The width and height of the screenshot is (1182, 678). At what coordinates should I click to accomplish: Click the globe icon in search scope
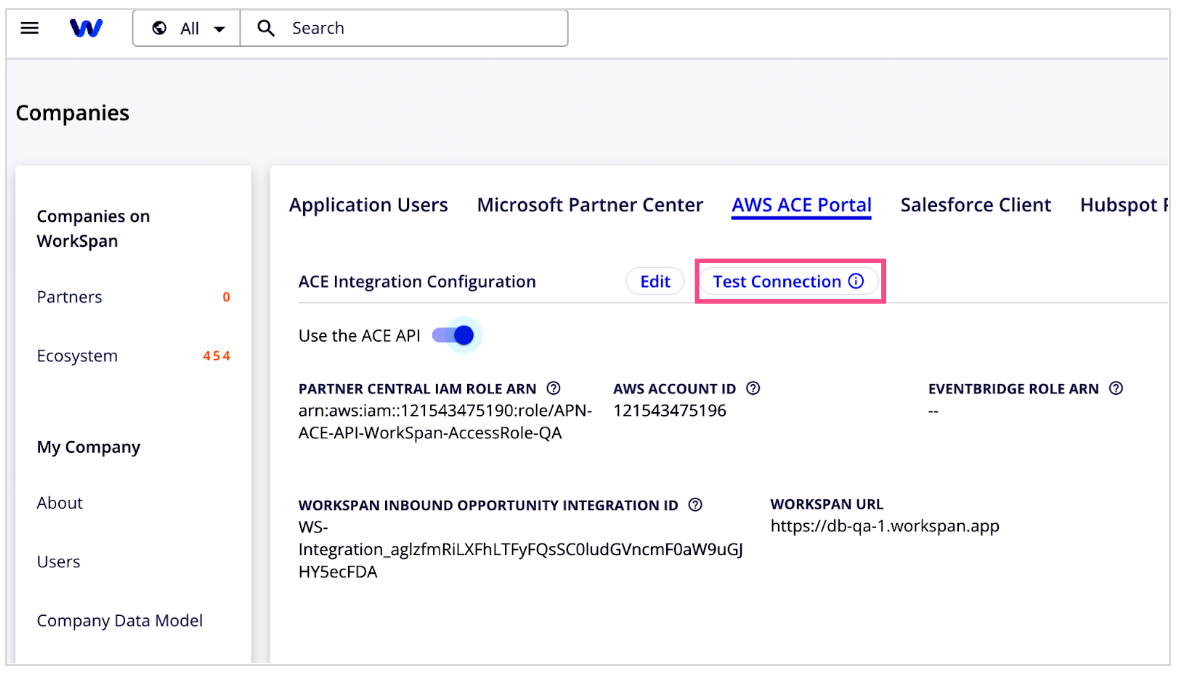[x=159, y=29]
